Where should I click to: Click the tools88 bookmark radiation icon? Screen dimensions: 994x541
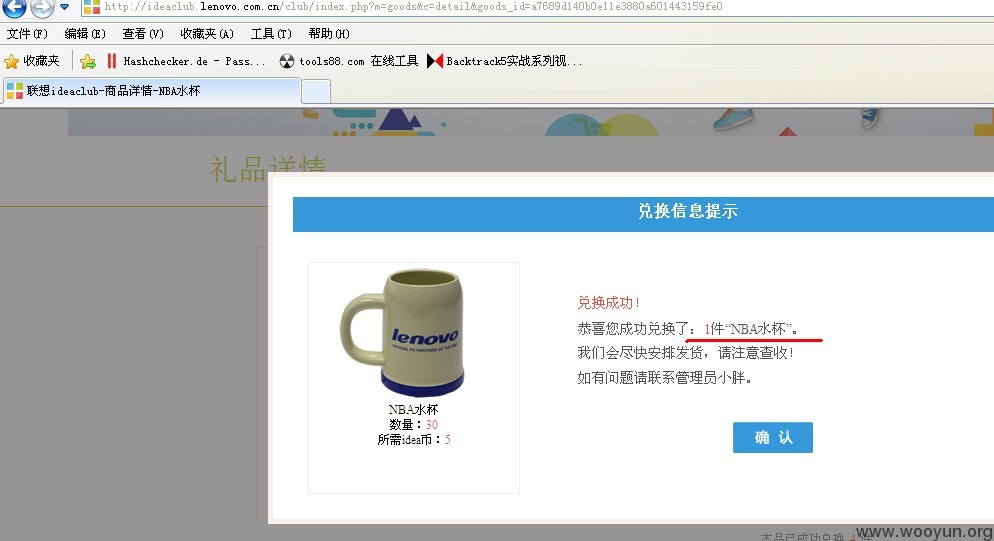pyautogui.click(x=287, y=61)
